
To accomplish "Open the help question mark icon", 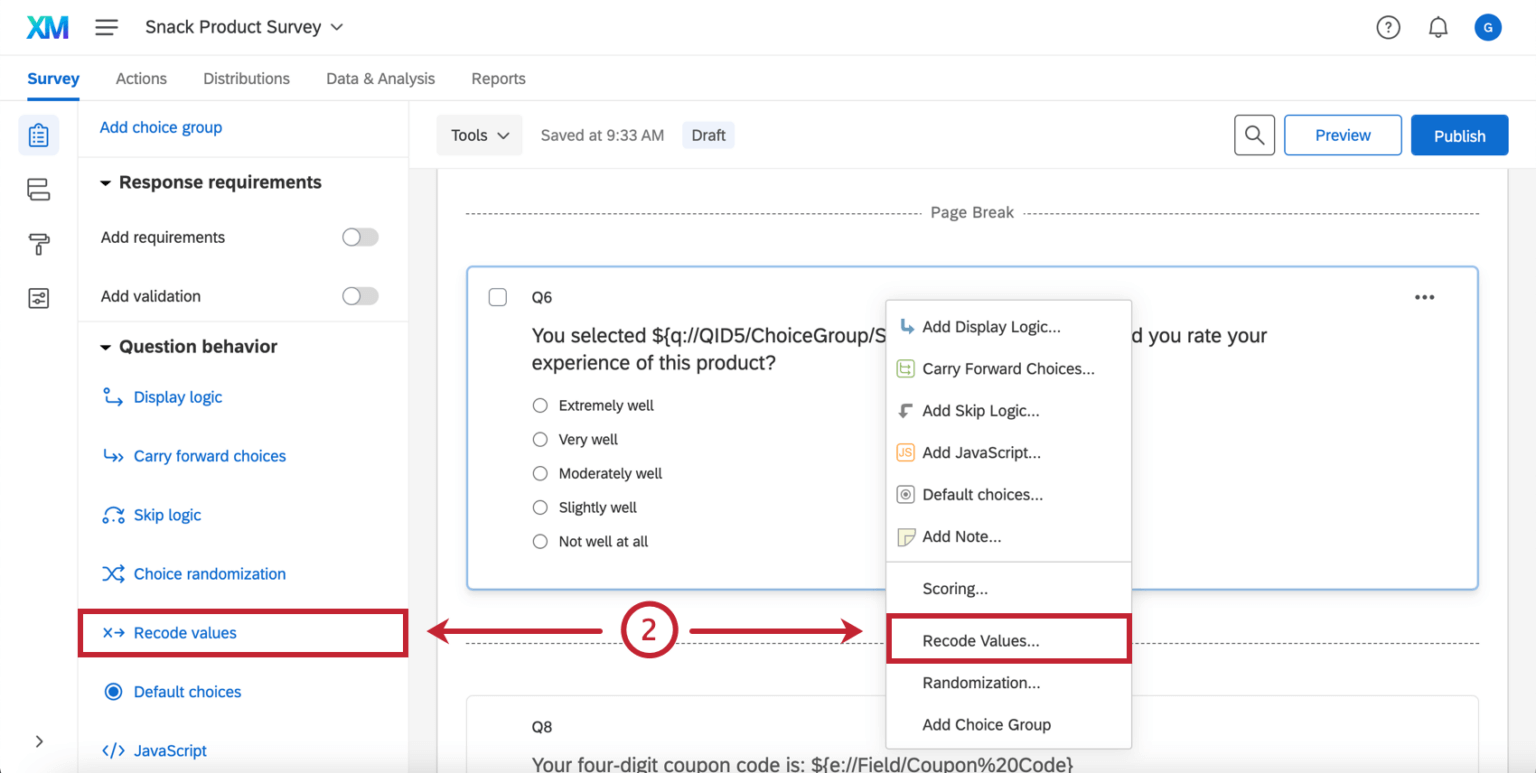I will click(1388, 28).
